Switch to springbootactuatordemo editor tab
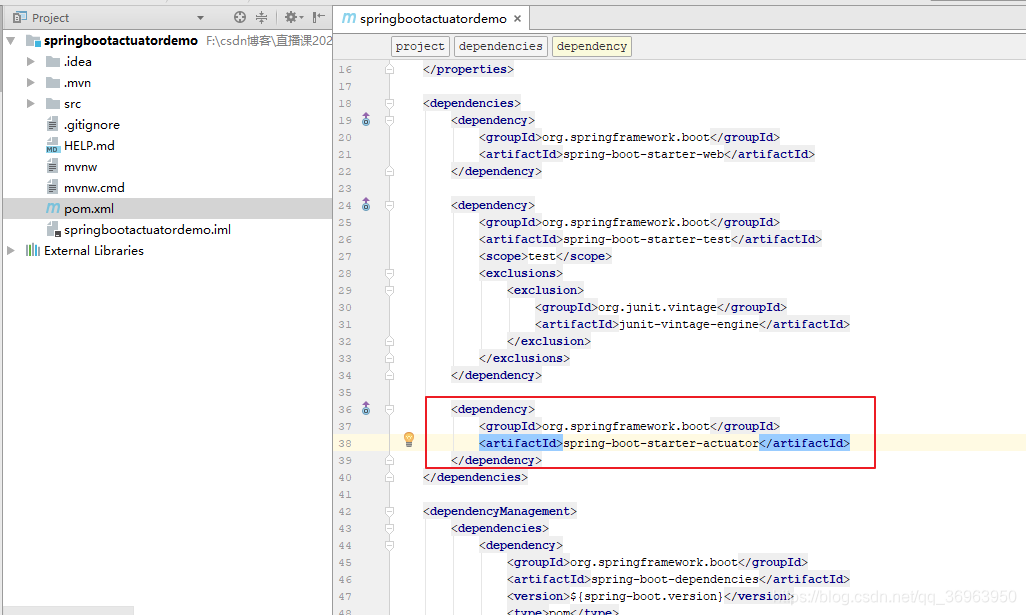 point(433,18)
